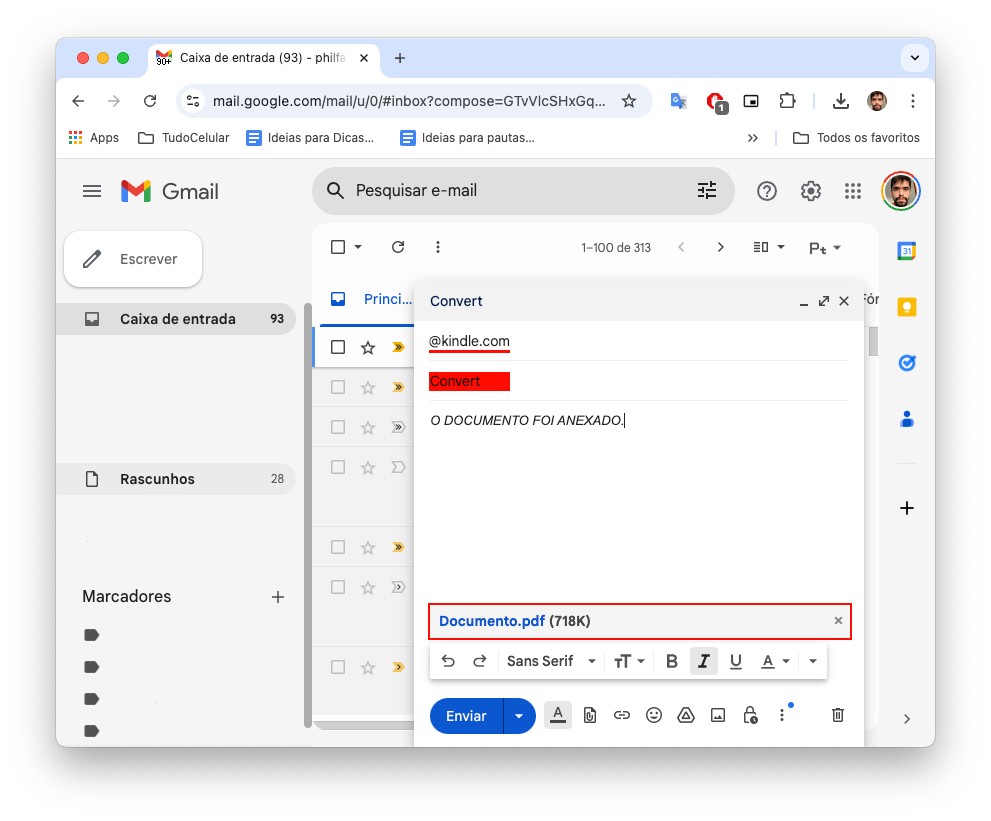
Task: Click the get add-ons plus icon
Action: click(x=907, y=508)
